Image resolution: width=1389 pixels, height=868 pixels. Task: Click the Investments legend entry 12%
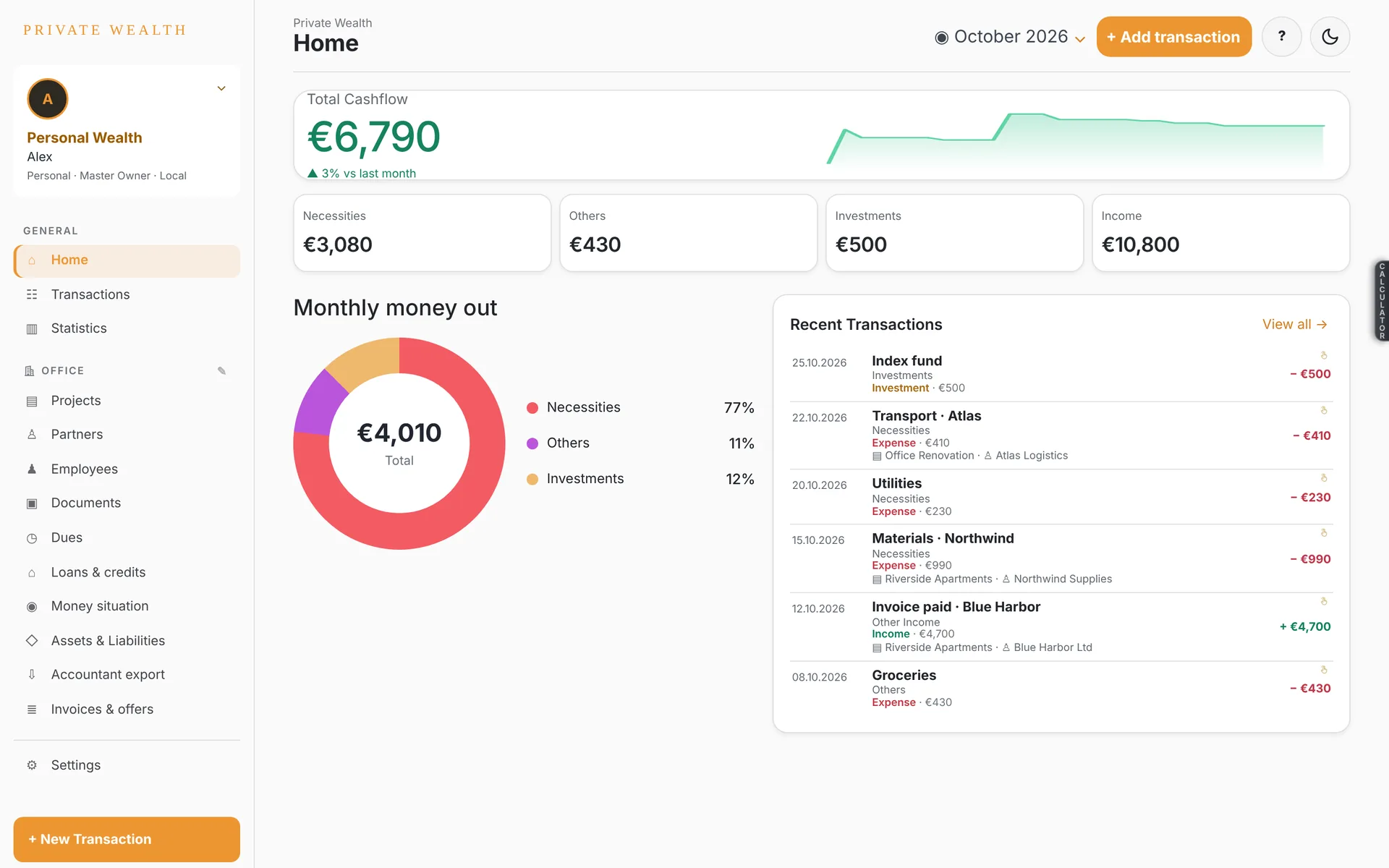[640, 479]
